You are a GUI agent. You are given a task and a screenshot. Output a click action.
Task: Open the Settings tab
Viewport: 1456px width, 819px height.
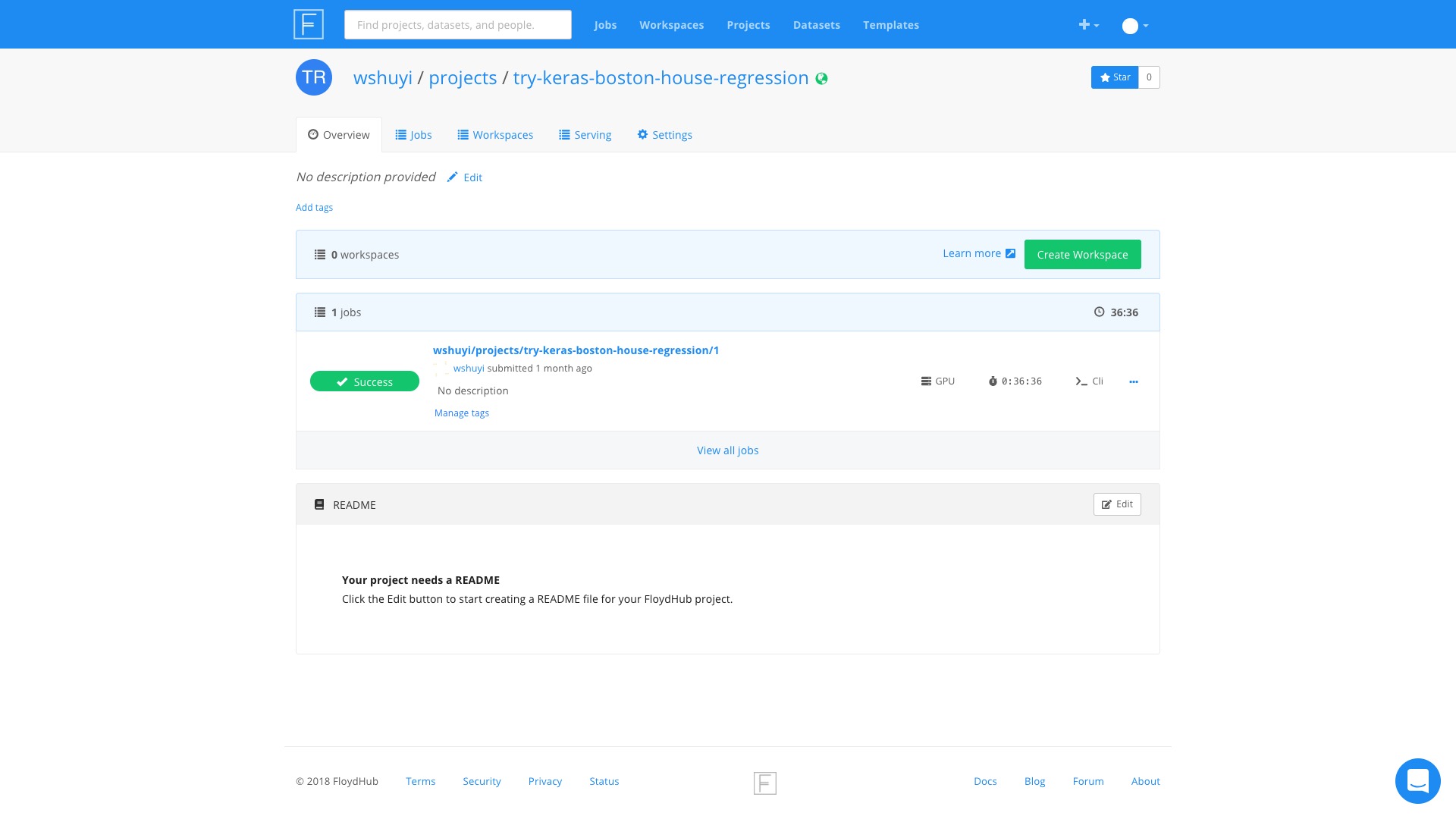pos(664,135)
